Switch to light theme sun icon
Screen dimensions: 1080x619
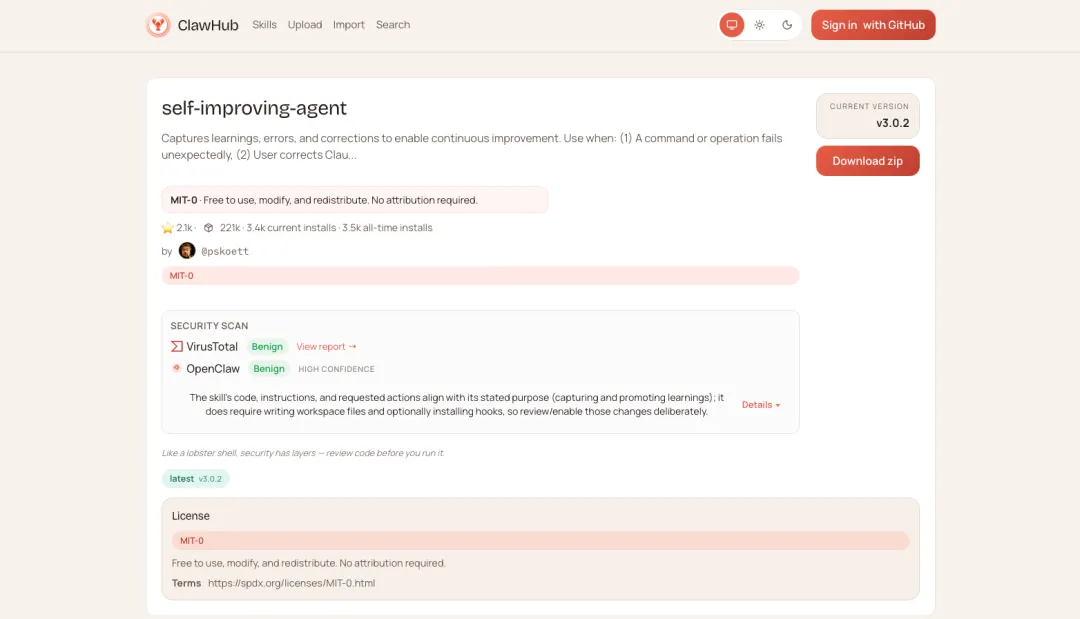pyautogui.click(x=759, y=25)
